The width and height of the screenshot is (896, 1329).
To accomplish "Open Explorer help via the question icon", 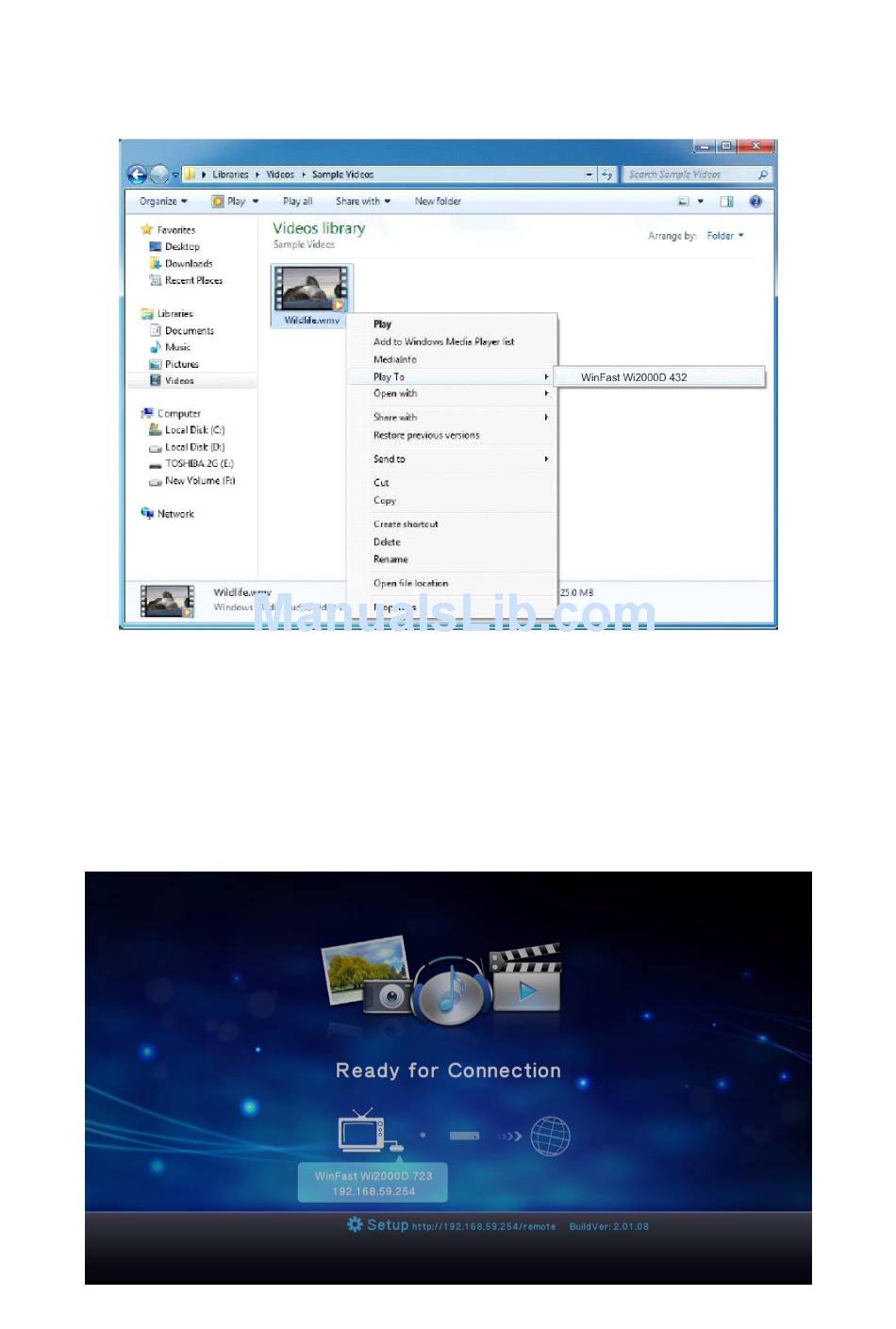I will pos(755,202).
